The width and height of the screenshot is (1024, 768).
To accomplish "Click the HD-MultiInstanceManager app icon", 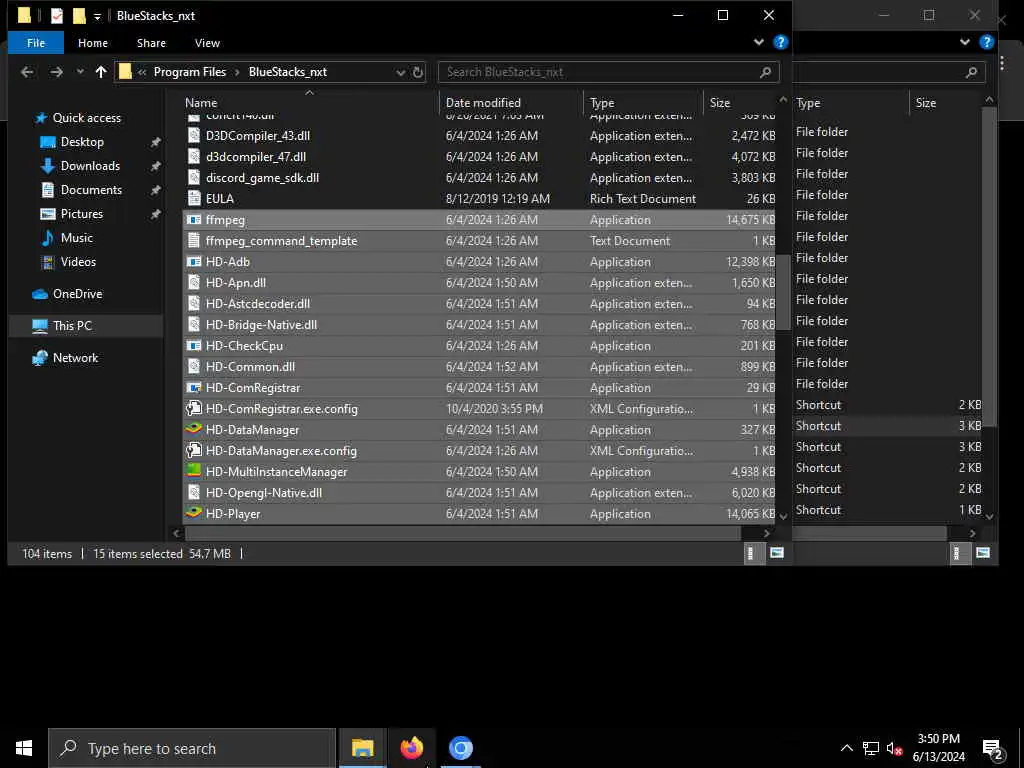I will coord(193,472).
